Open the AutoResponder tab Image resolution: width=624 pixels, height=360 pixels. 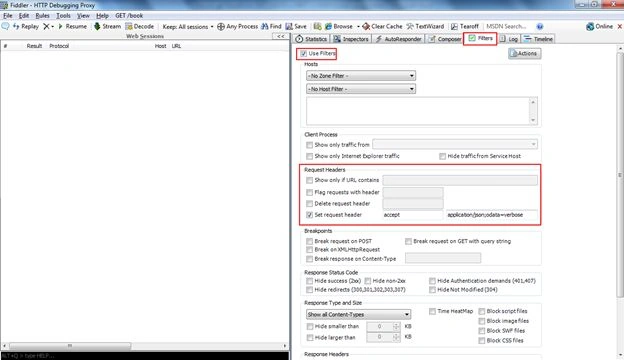[x=398, y=39]
